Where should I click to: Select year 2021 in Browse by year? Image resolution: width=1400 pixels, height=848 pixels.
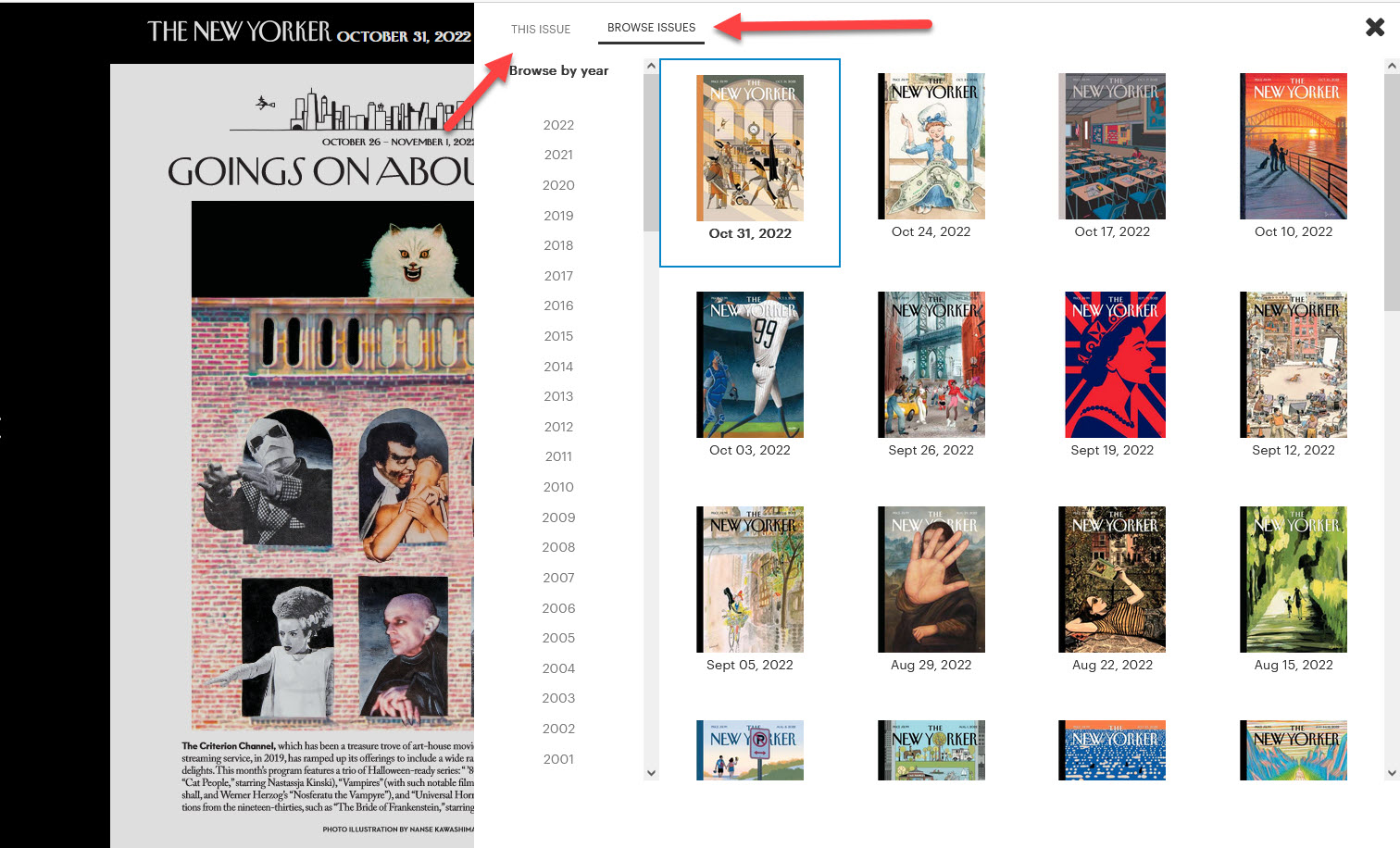pos(558,155)
